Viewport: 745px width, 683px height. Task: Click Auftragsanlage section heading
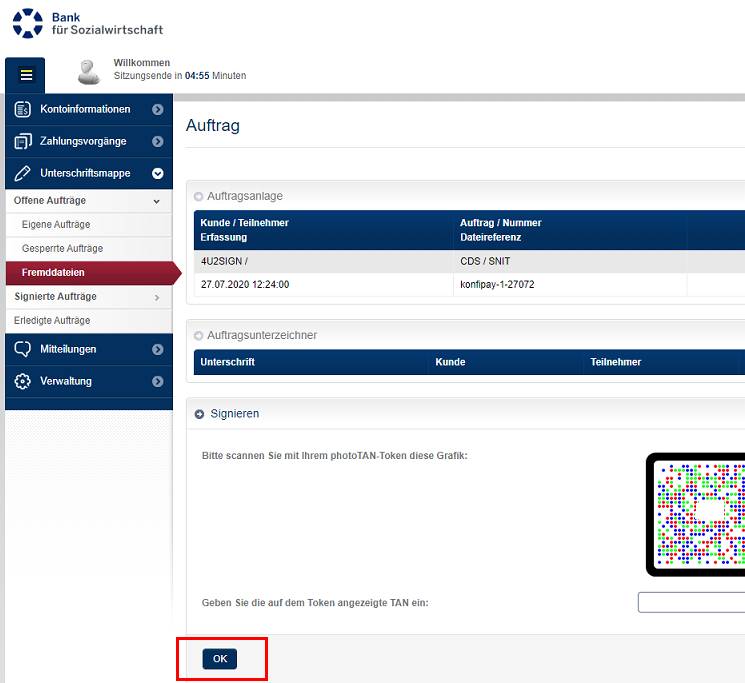coord(245,196)
